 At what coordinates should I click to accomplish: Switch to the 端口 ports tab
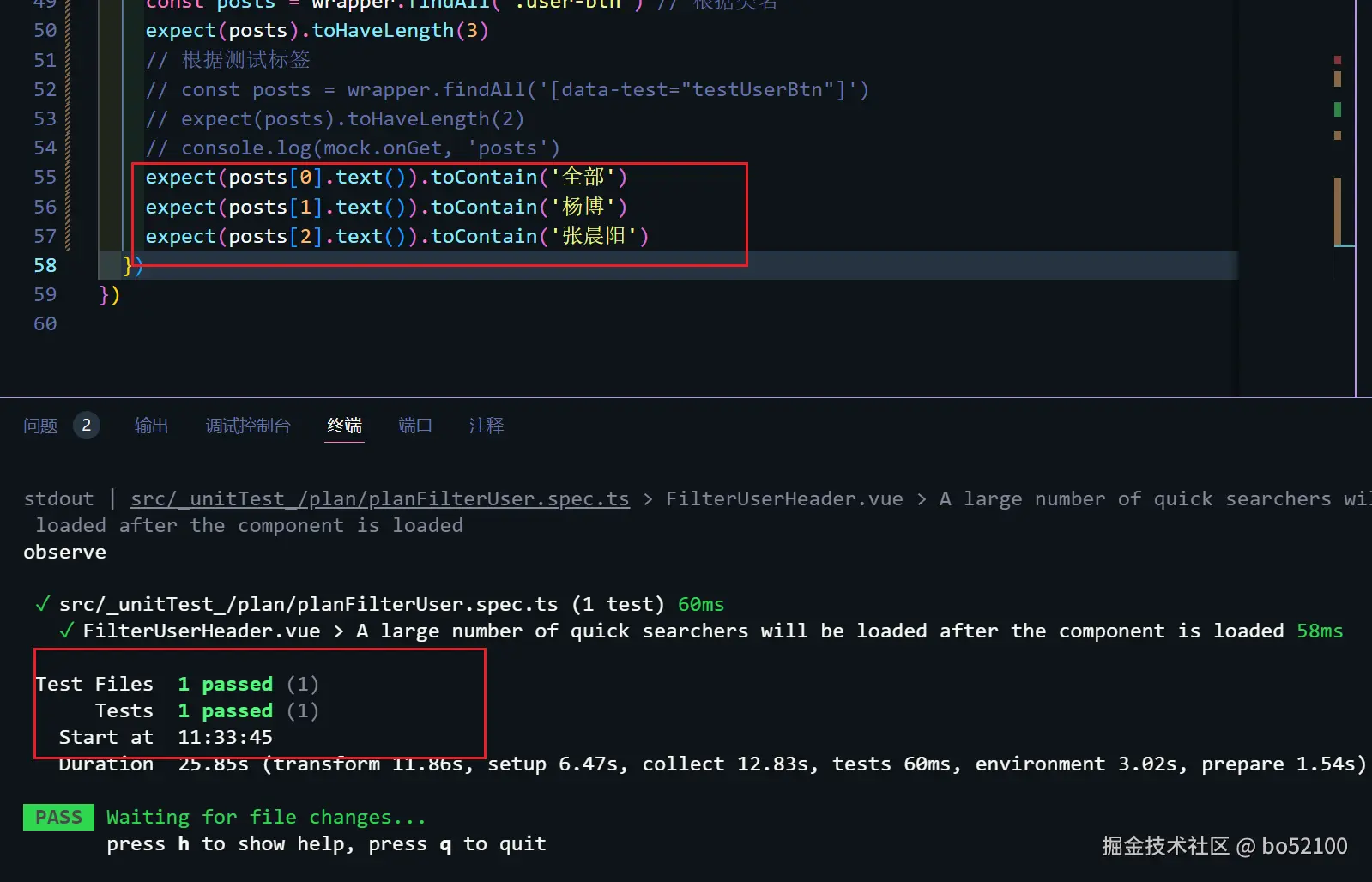click(x=415, y=426)
